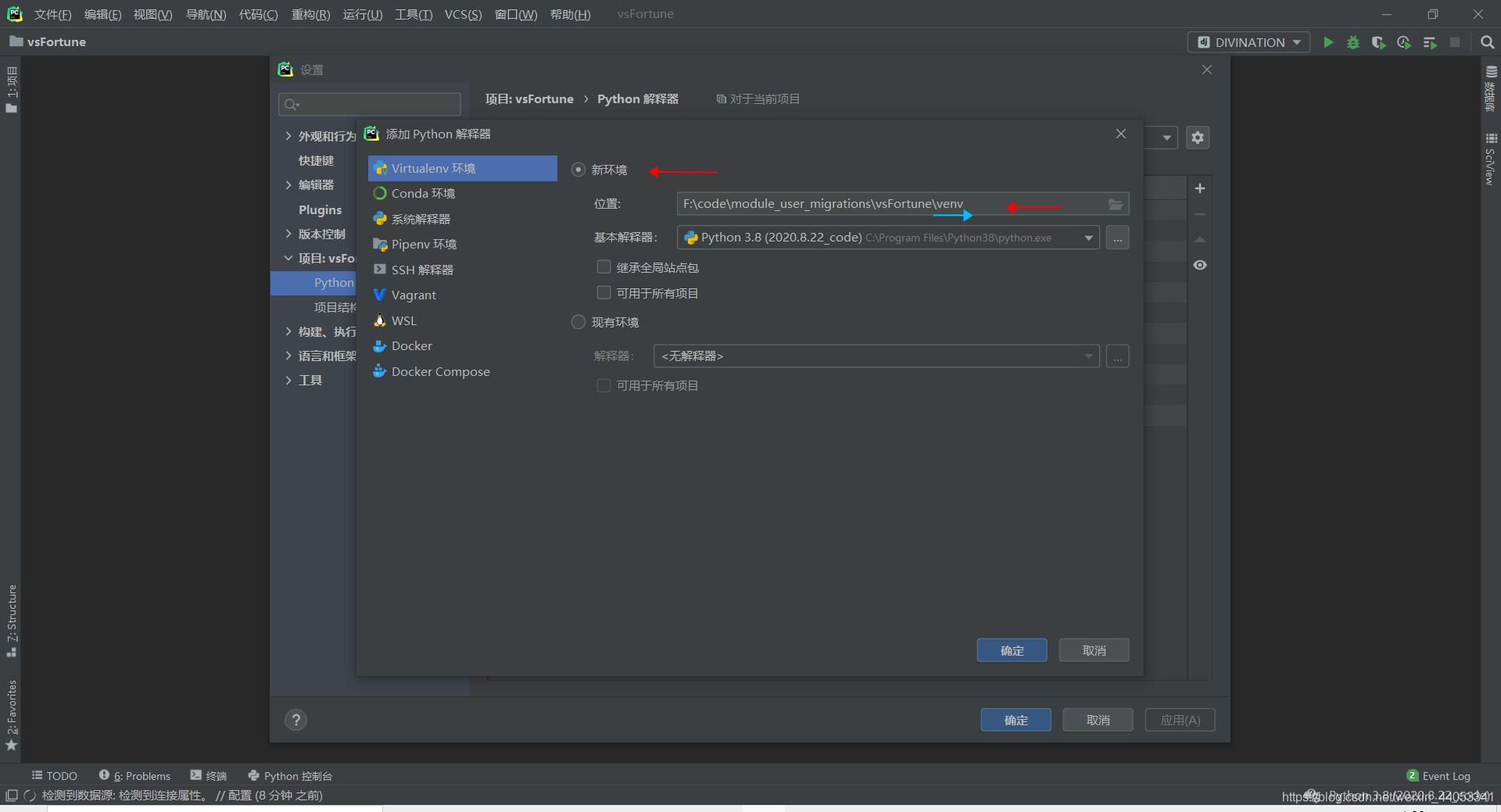Check make available to all projects under new environment
Image resolution: width=1501 pixels, height=812 pixels.
click(x=604, y=293)
